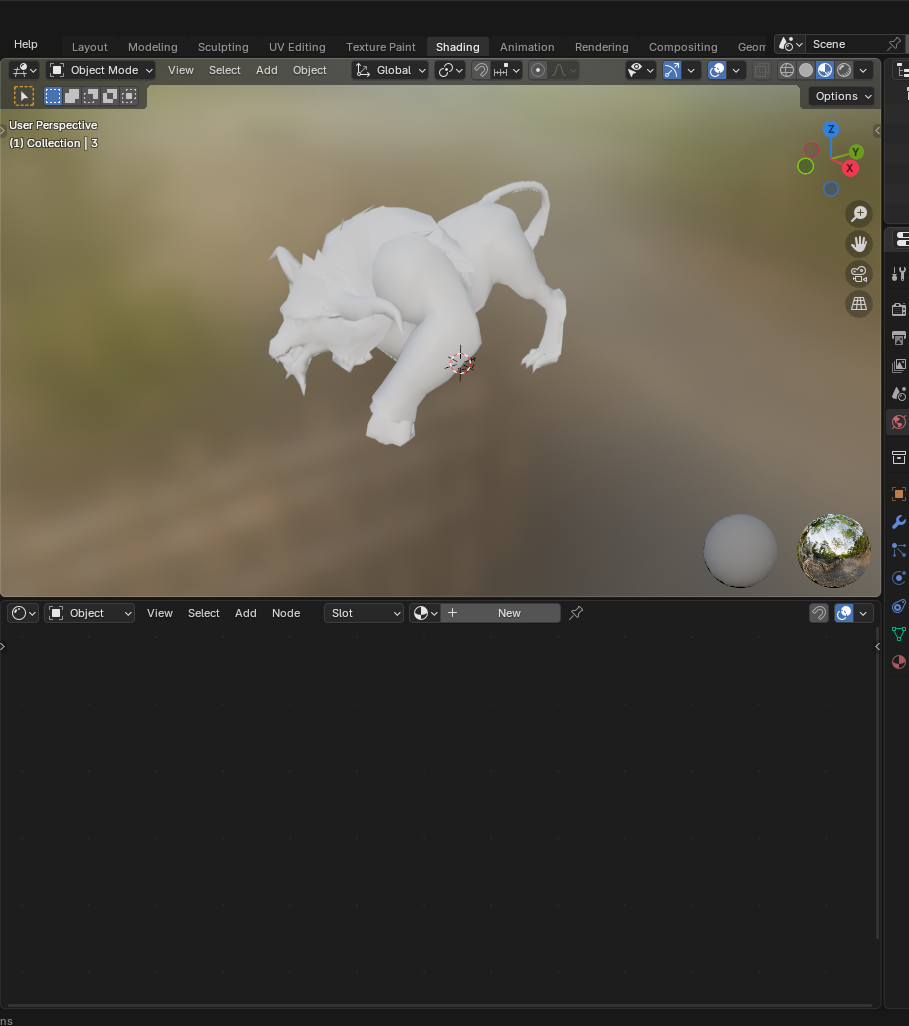Open the material Slot dropdown
This screenshot has width=909, height=1026.
pyautogui.click(x=363, y=613)
